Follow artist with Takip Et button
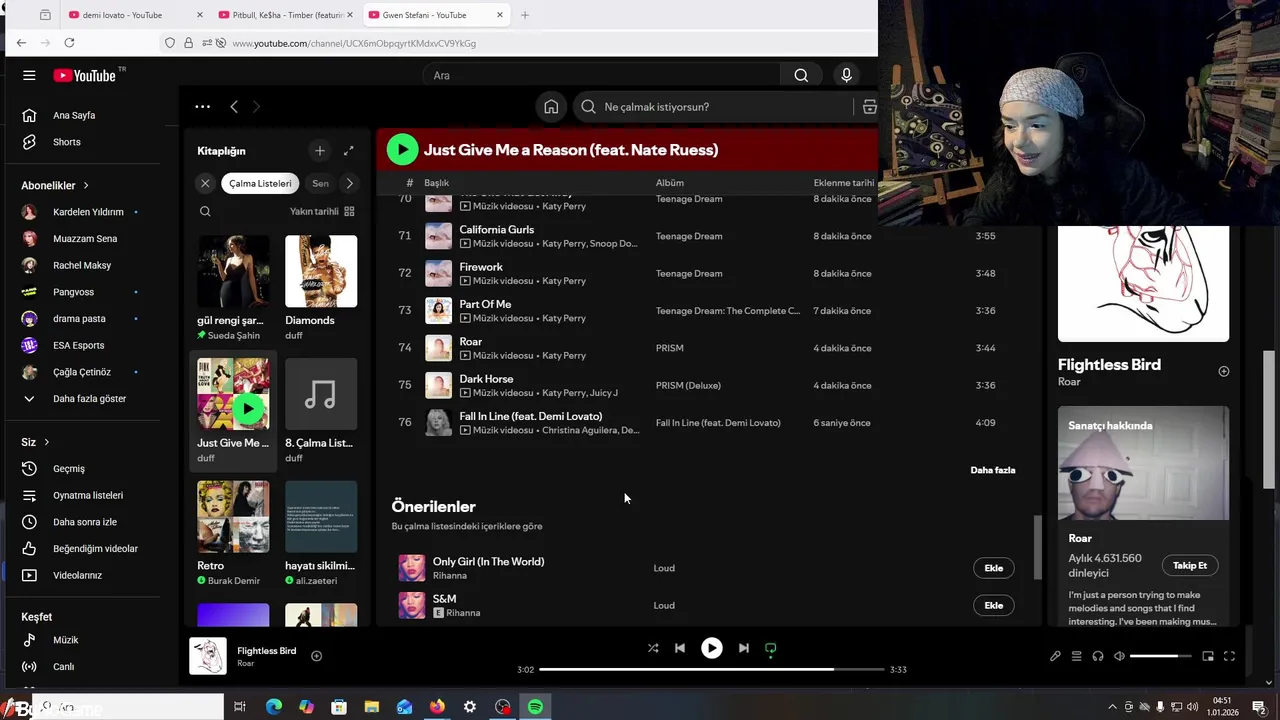This screenshot has width=1280, height=720. coord(1189,565)
